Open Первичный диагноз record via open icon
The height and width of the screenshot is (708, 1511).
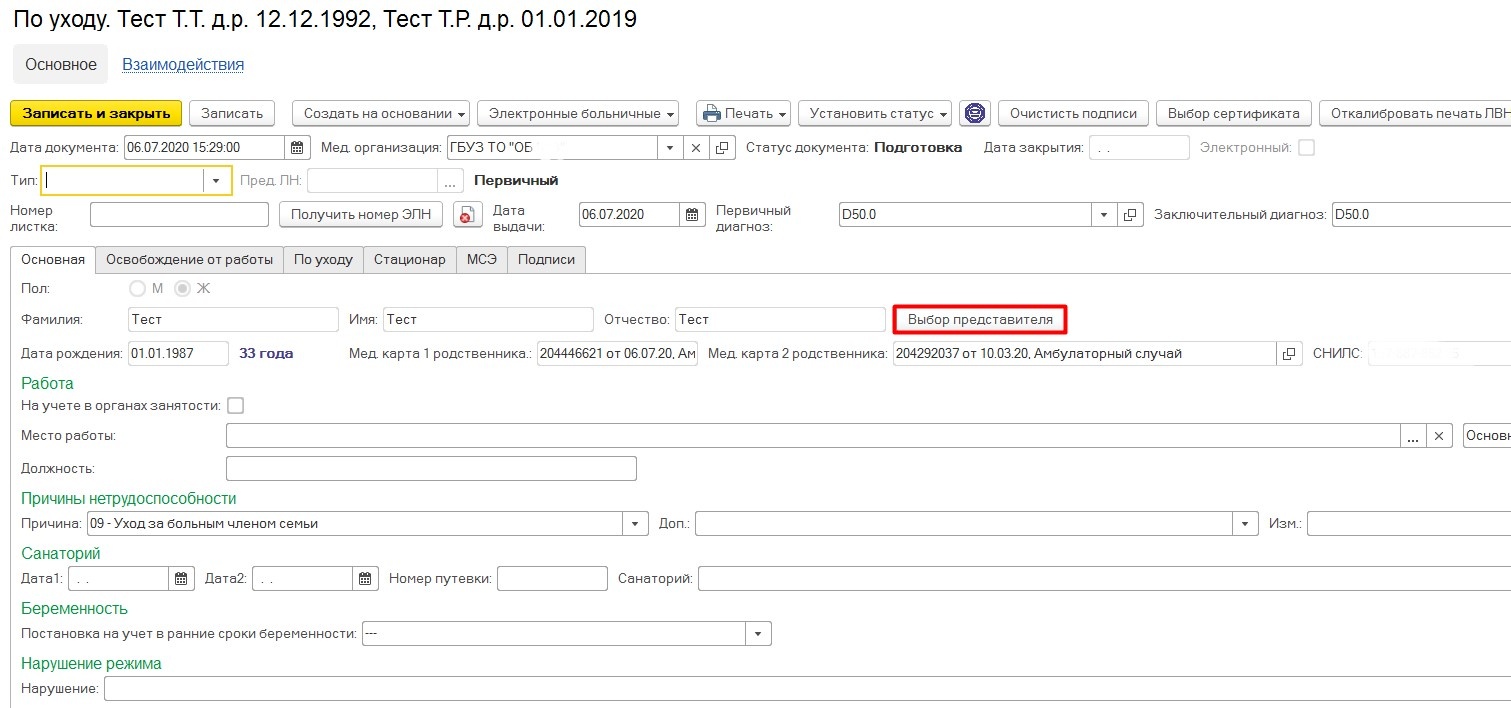pos(1130,215)
